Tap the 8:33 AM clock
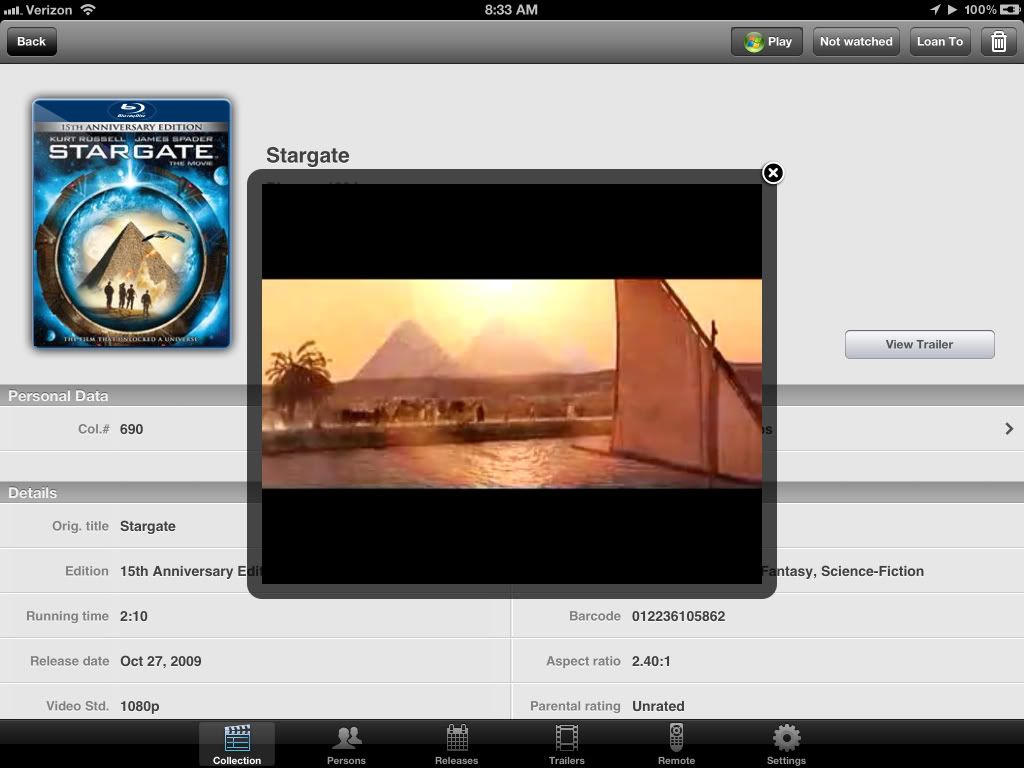The image size is (1024, 768). point(511,10)
